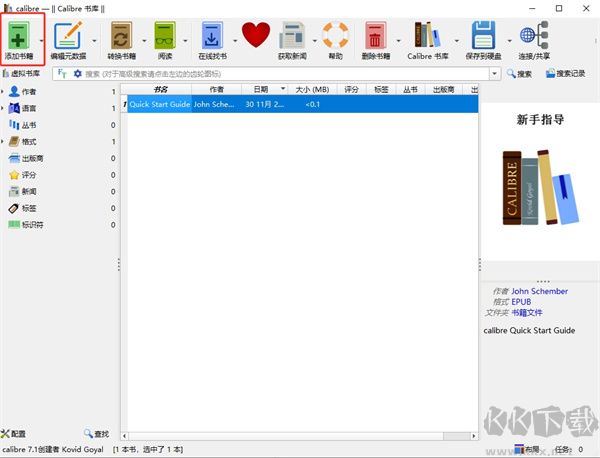Select the Quick Start Guide book title
Viewport: 600px width, 458px height.
point(160,104)
